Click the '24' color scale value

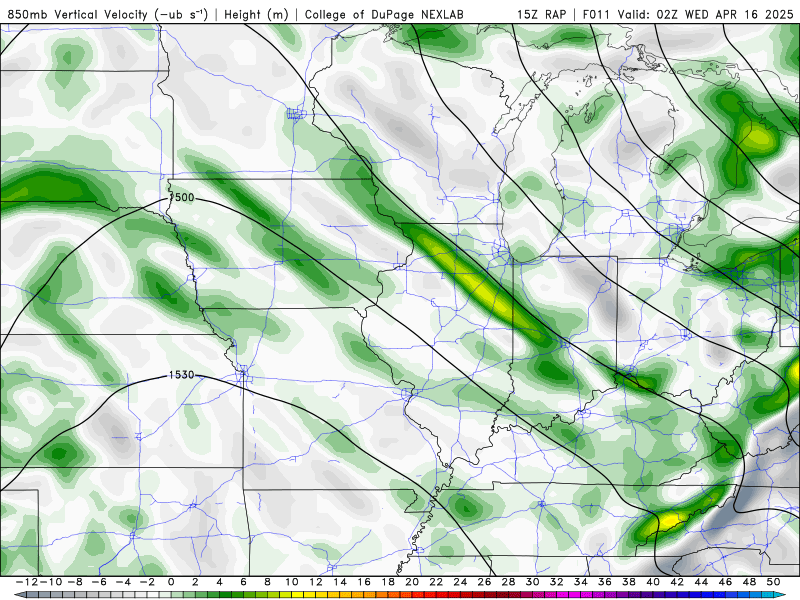(x=460, y=582)
